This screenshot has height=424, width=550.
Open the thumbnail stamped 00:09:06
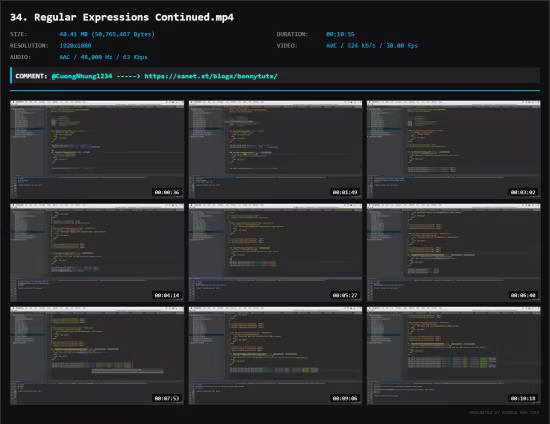point(275,356)
